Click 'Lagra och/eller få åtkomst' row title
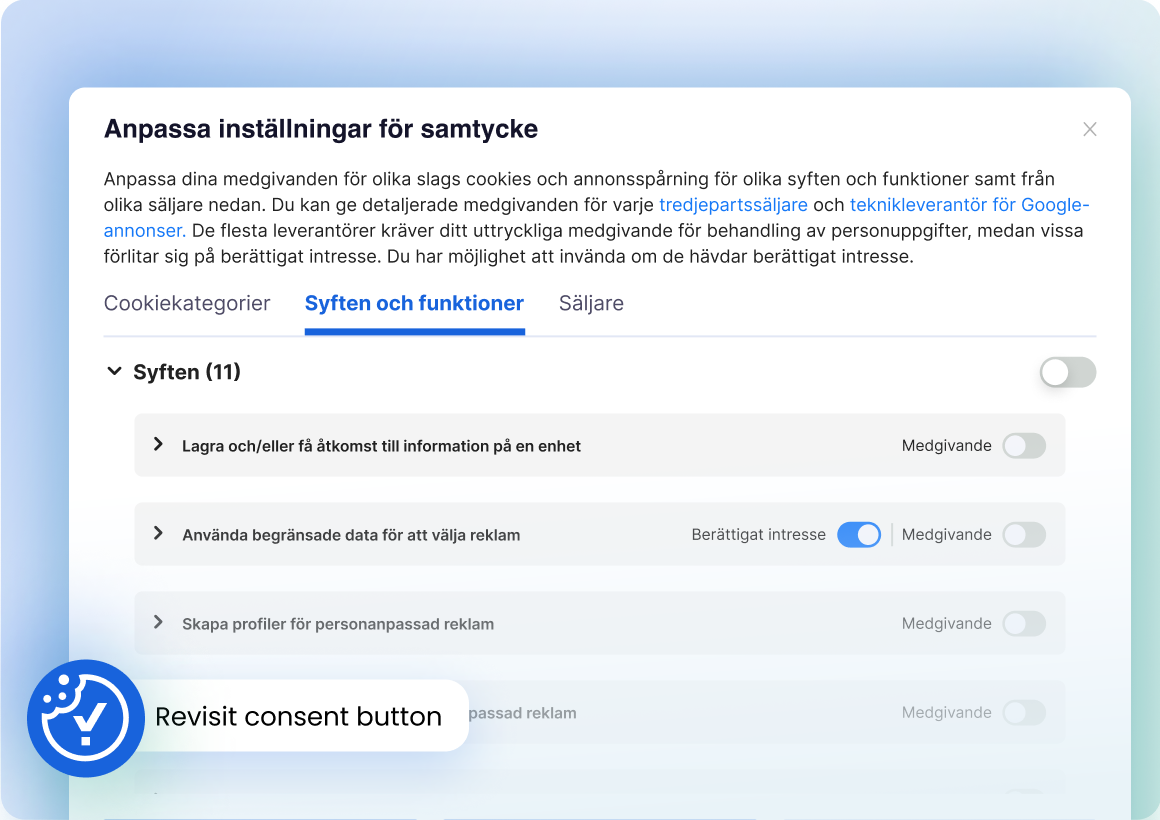1160x820 pixels. 381,446
